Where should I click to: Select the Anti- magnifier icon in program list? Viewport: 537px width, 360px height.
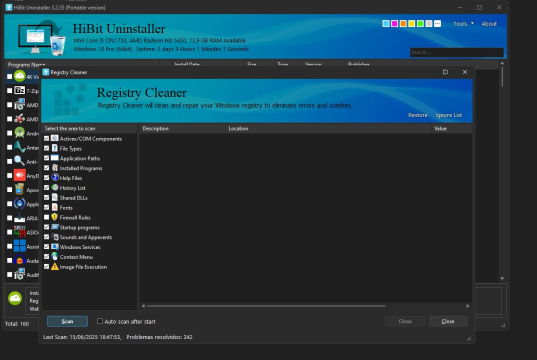tap(20, 161)
